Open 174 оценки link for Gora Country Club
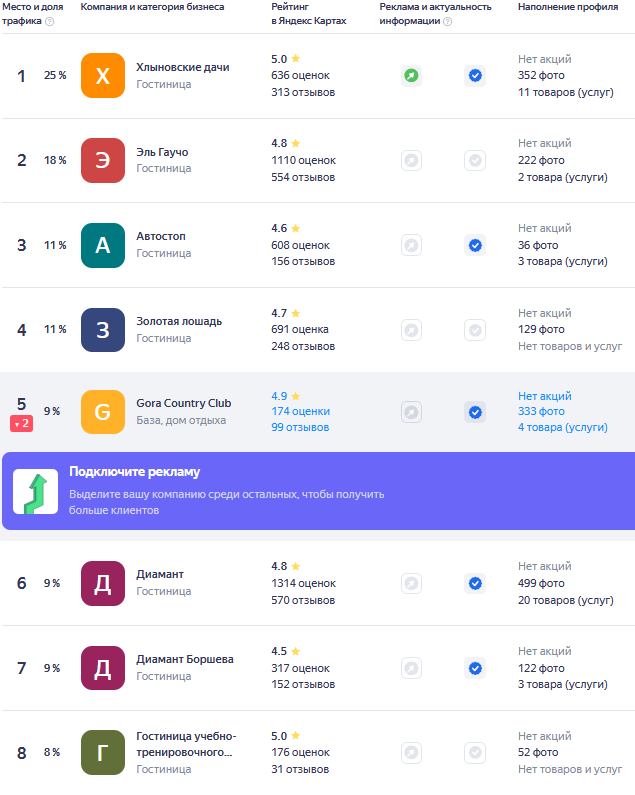 [x=300, y=411]
